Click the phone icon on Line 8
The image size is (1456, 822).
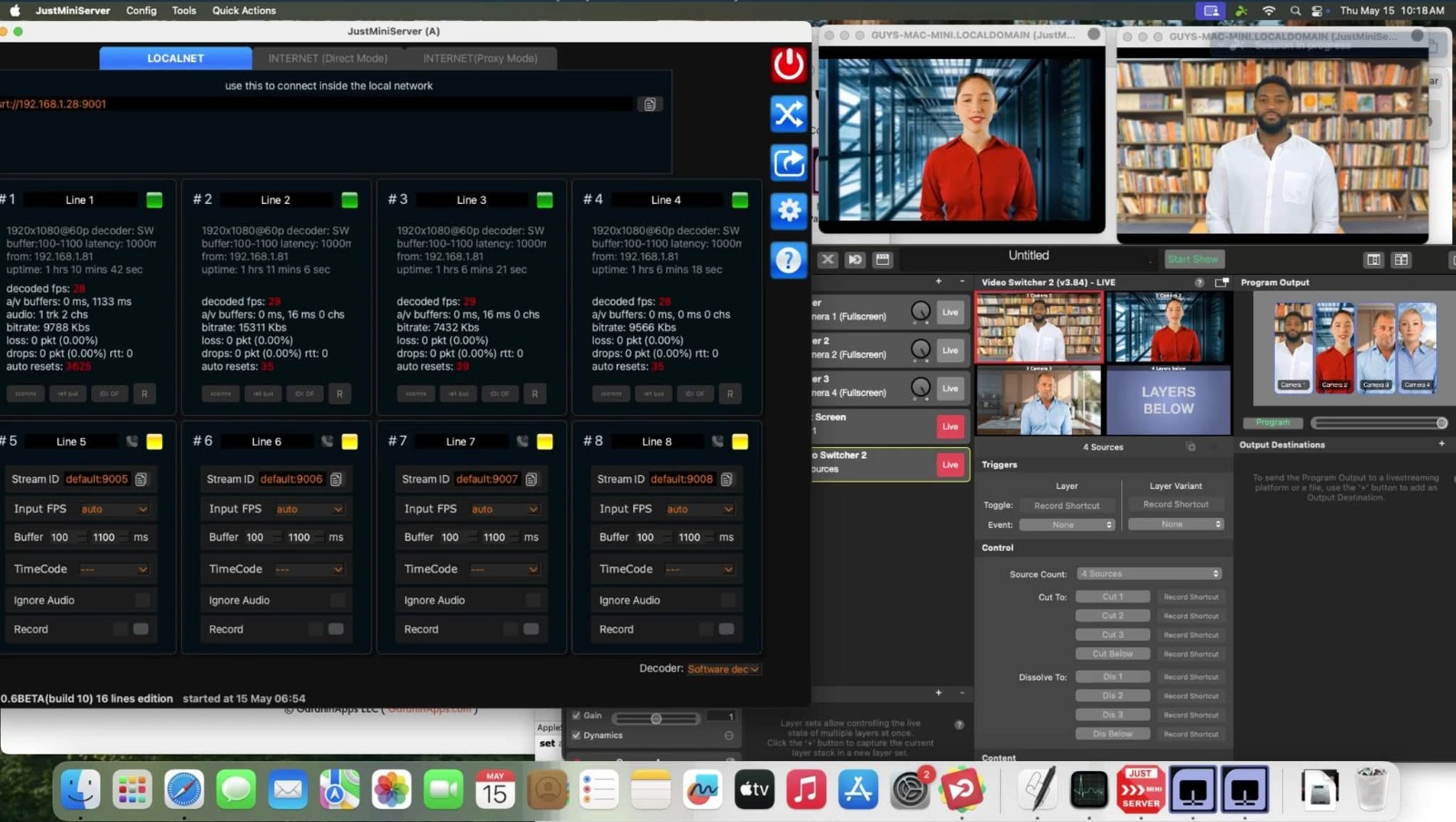click(x=717, y=441)
